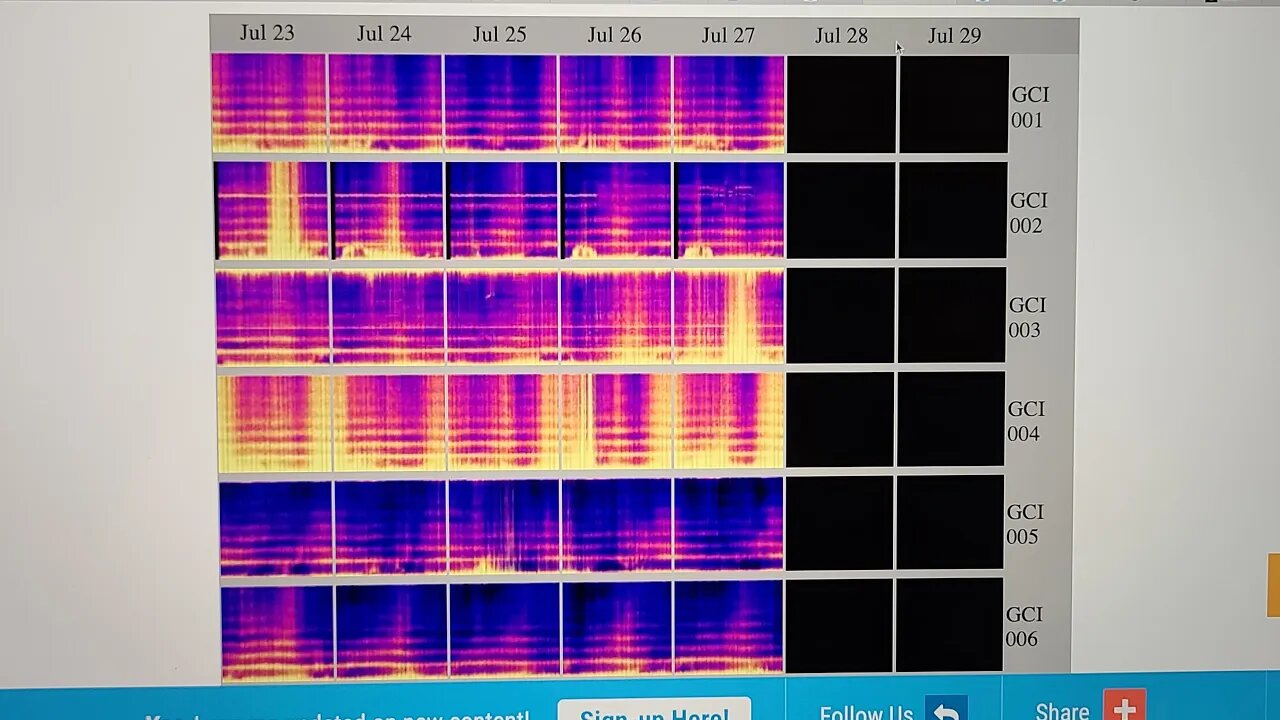The height and width of the screenshot is (720, 1280).
Task: Open GCI 004 spectrogram for Jul 27
Action: pos(730,421)
